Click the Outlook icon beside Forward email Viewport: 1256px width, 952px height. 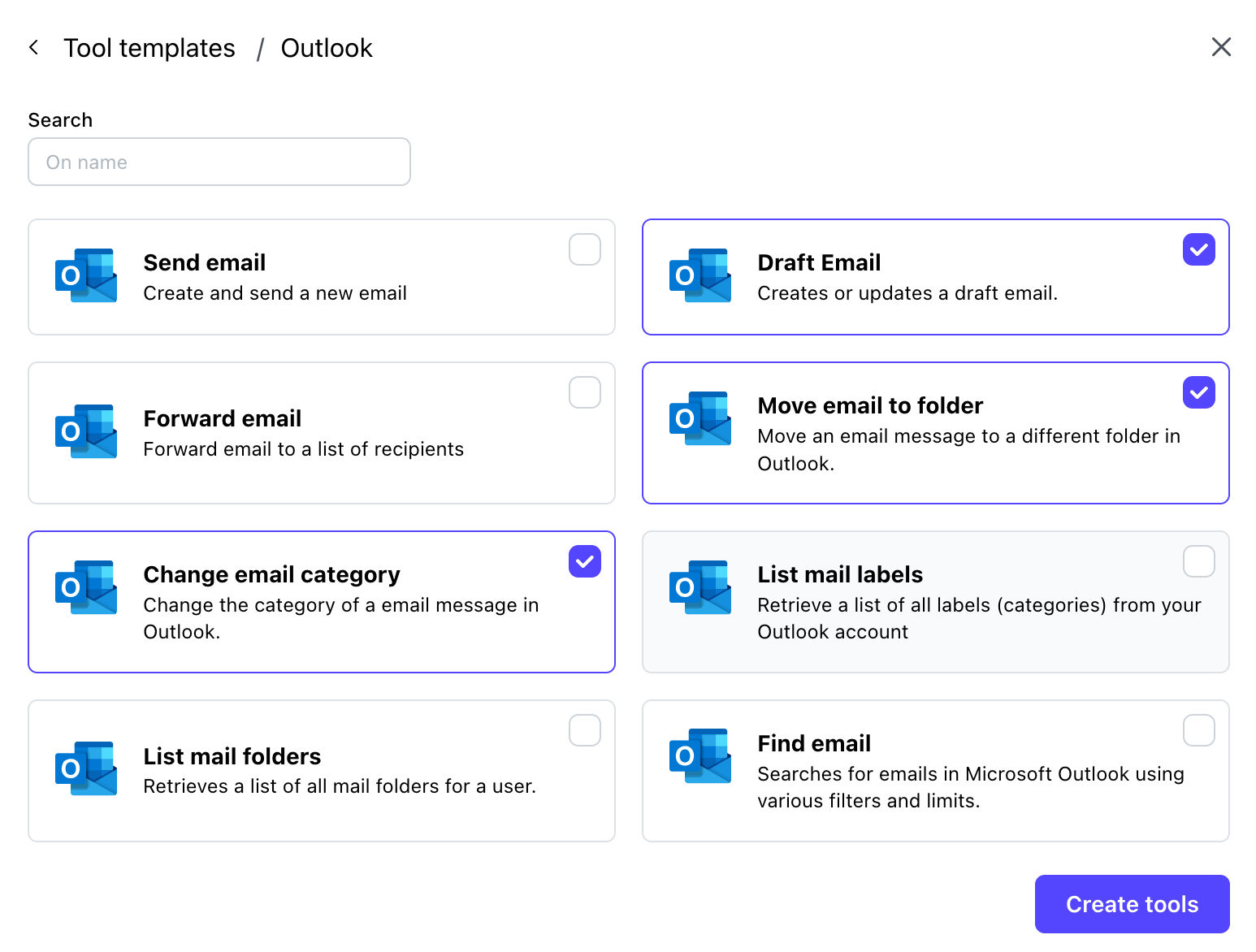pyautogui.click(x=86, y=431)
